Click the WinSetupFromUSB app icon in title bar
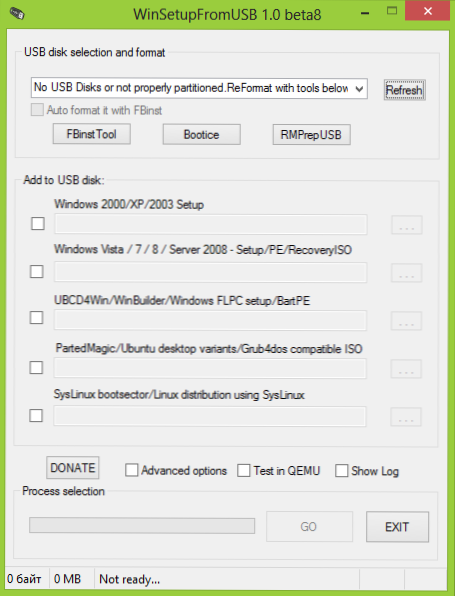This screenshot has height=596, width=455. [17, 14]
